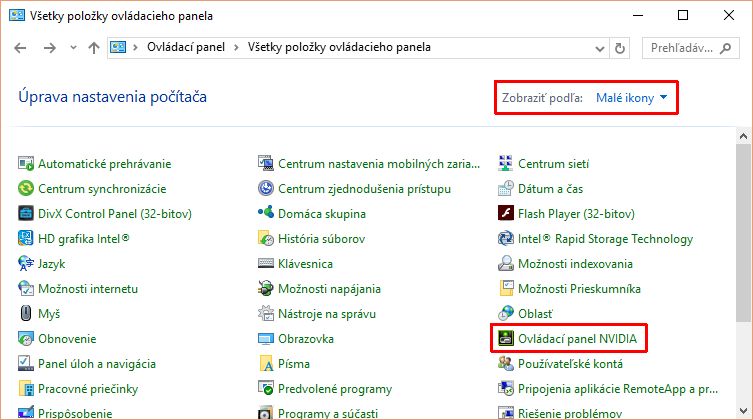Click Centrum zjednodušenia prístupu icon
Image resolution: width=753 pixels, height=420 pixels.
pyautogui.click(x=266, y=189)
